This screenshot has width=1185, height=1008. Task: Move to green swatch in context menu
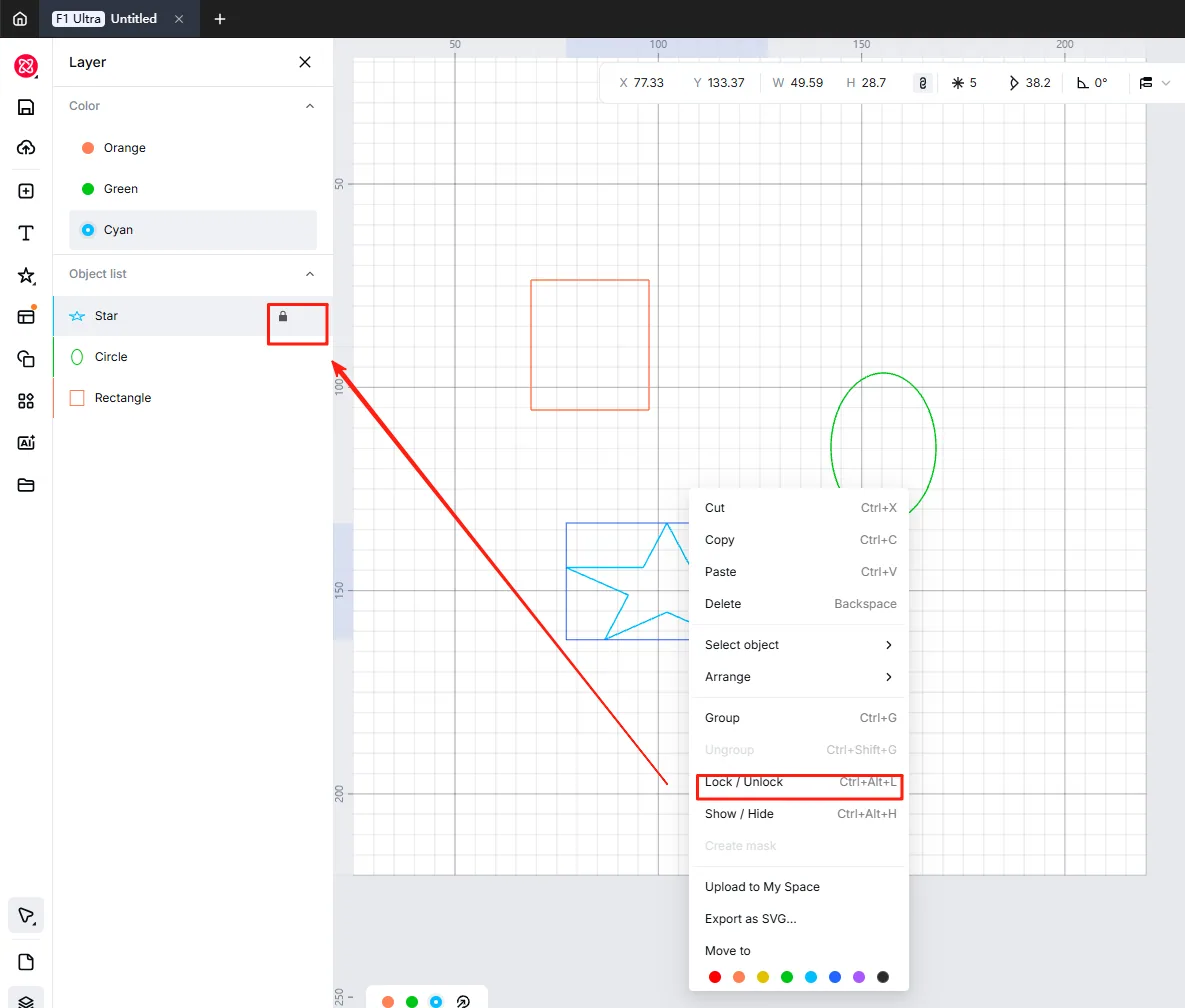[x=787, y=977]
